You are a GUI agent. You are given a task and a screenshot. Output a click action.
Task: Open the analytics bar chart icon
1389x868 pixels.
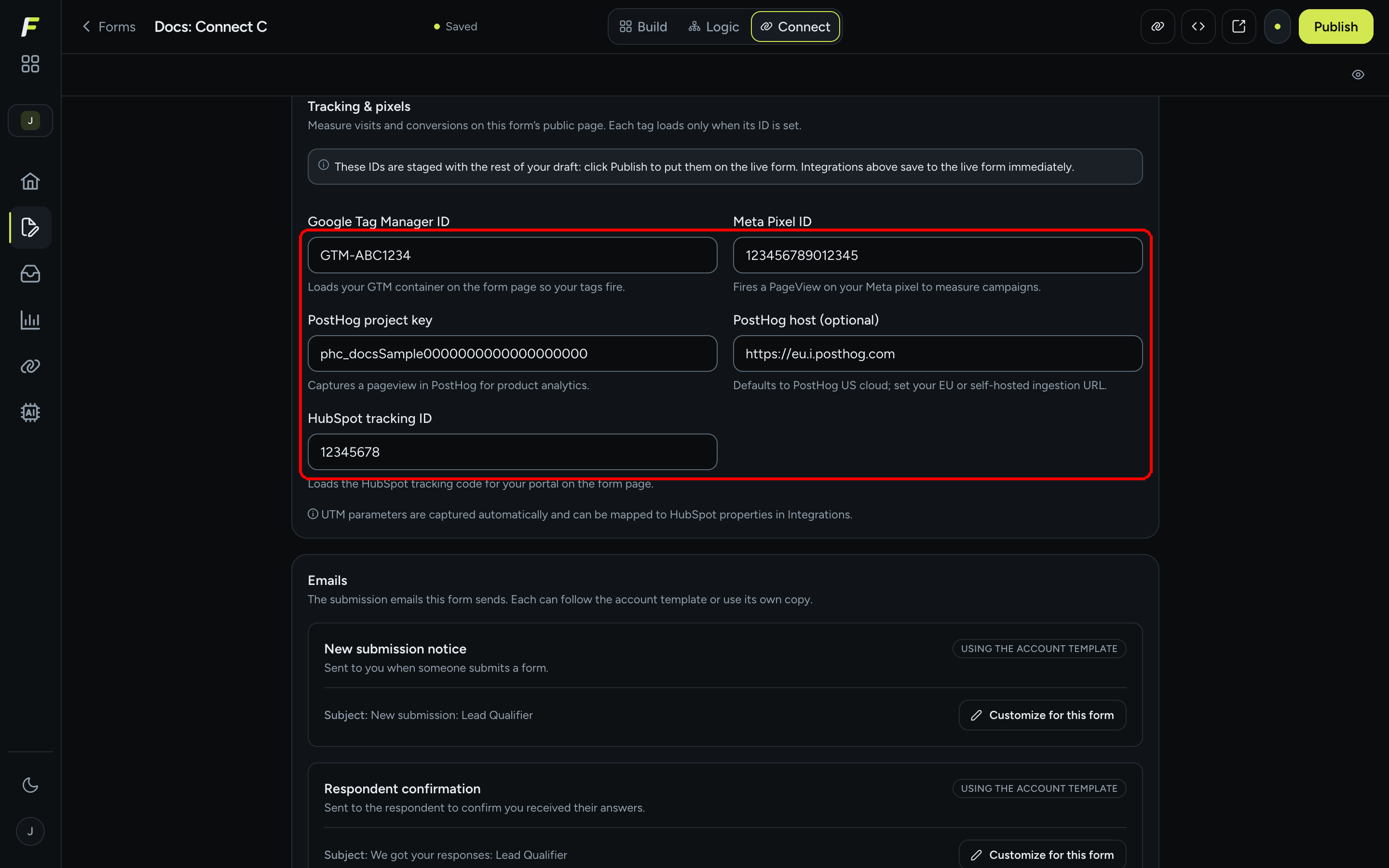point(30,320)
